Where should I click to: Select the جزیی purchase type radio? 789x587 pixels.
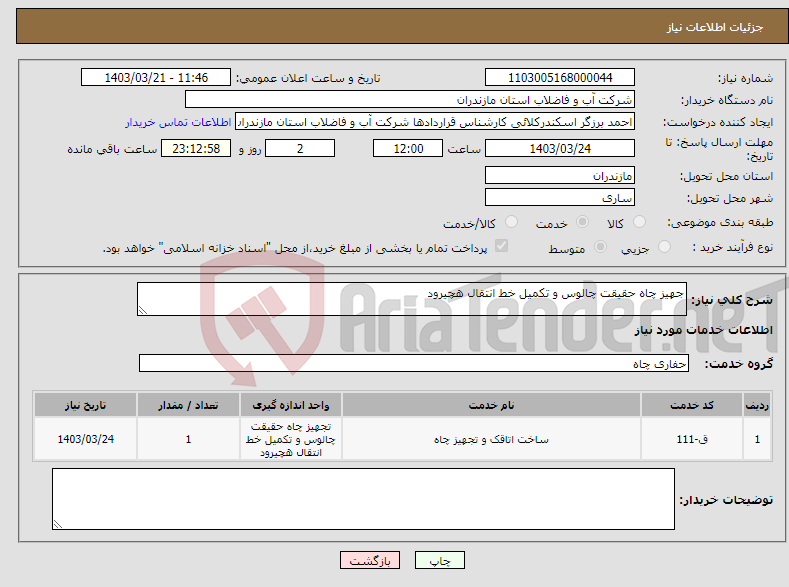pos(664,246)
